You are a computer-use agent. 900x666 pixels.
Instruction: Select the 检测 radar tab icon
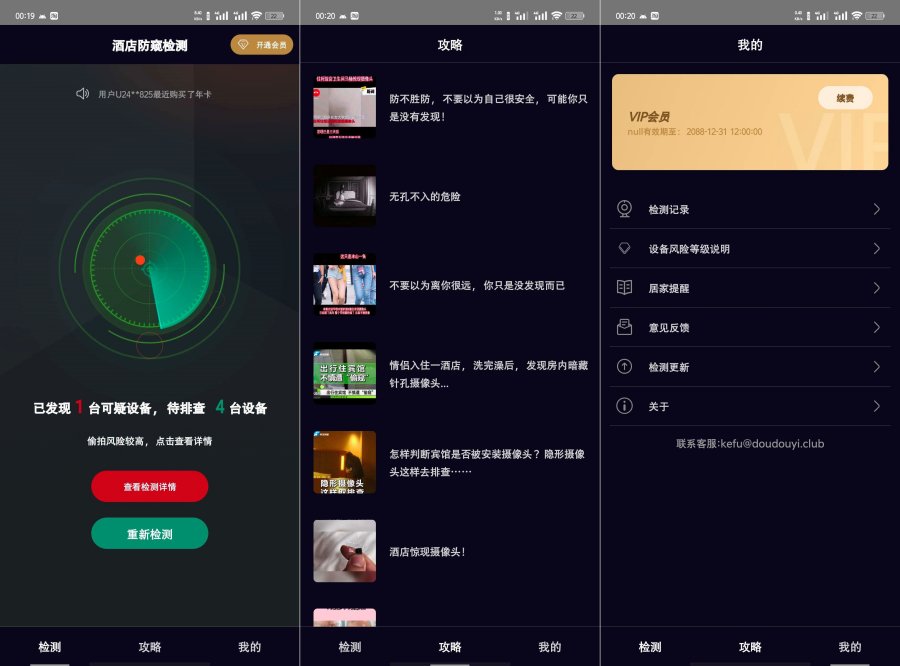point(50,647)
